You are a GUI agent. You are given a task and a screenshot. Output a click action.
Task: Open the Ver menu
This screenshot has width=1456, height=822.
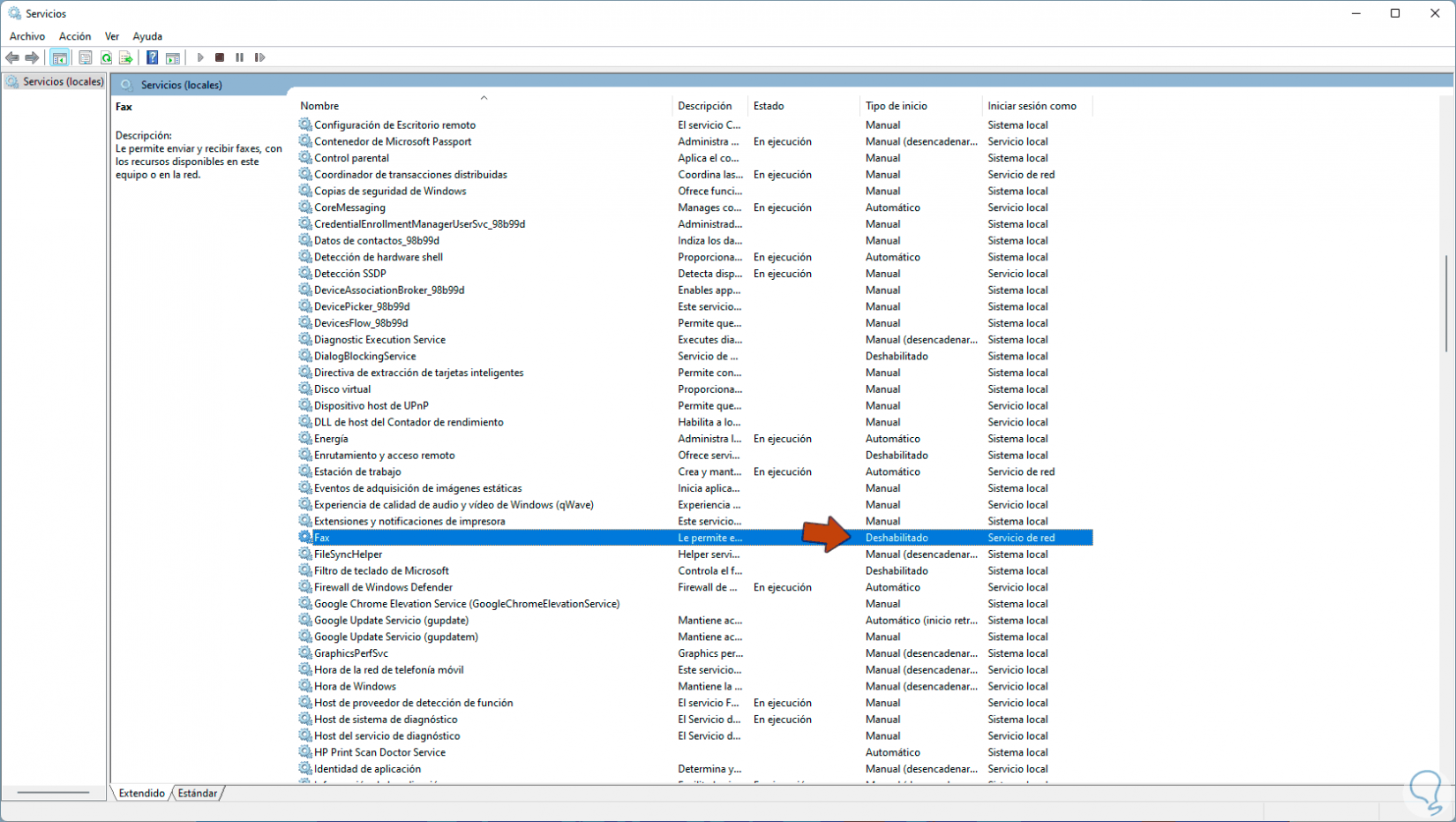click(112, 36)
